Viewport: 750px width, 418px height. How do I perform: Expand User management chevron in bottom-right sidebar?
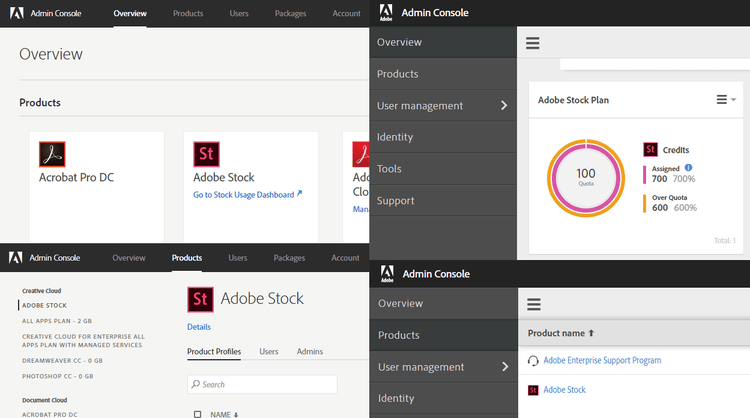[505, 366]
